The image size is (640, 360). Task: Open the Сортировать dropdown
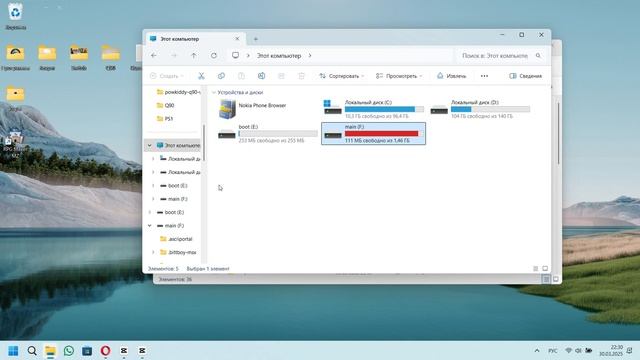342,76
